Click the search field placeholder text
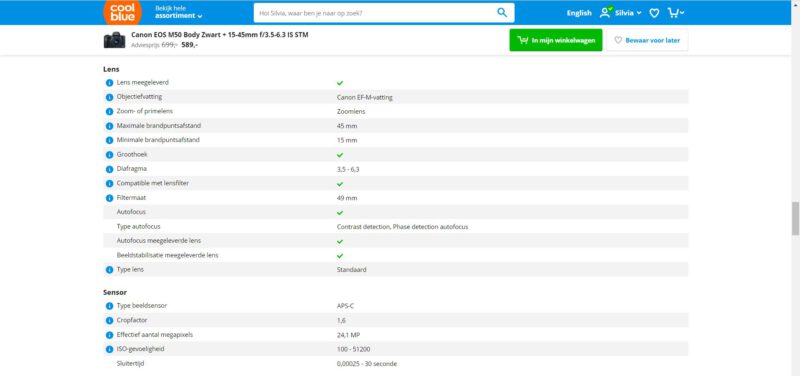Screen dimensions: 800x376 click(x=311, y=13)
